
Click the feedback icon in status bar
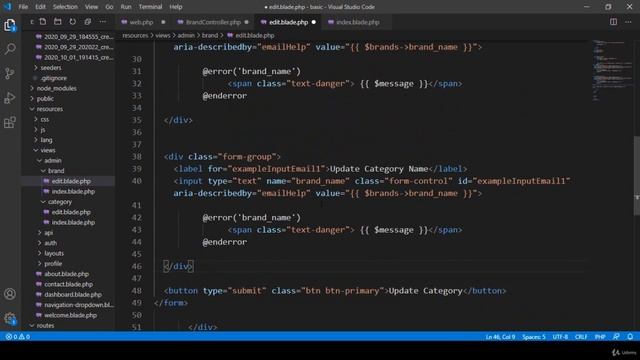coord(616,337)
